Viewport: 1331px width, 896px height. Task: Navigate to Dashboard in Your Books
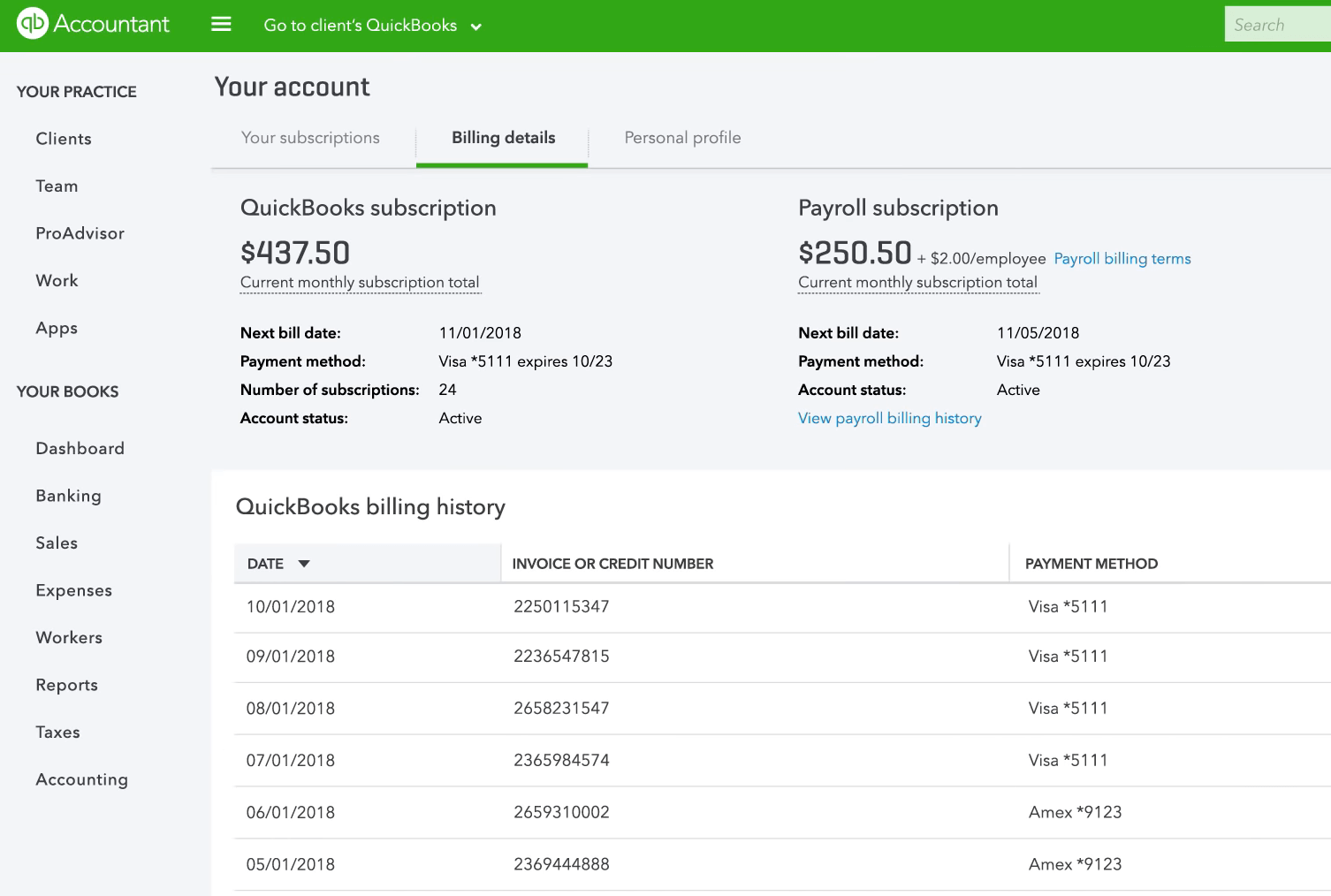[80, 449]
